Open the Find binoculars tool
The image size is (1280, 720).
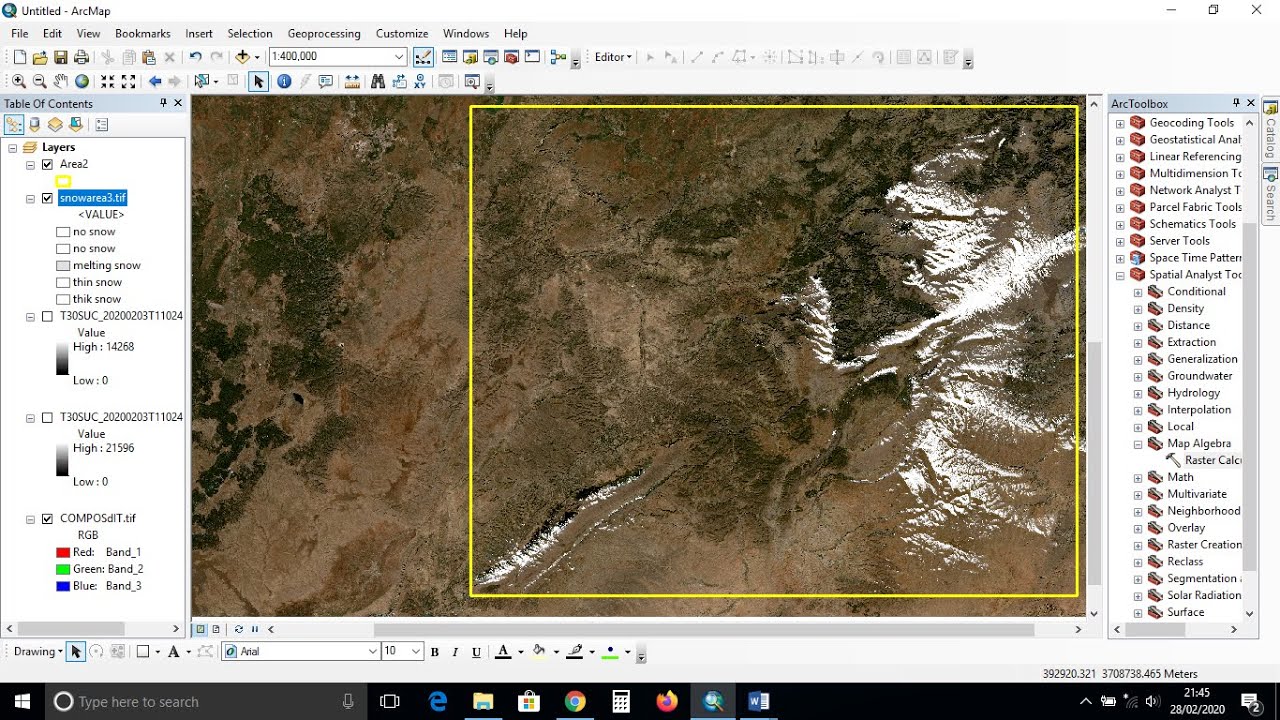click(378, 82)
